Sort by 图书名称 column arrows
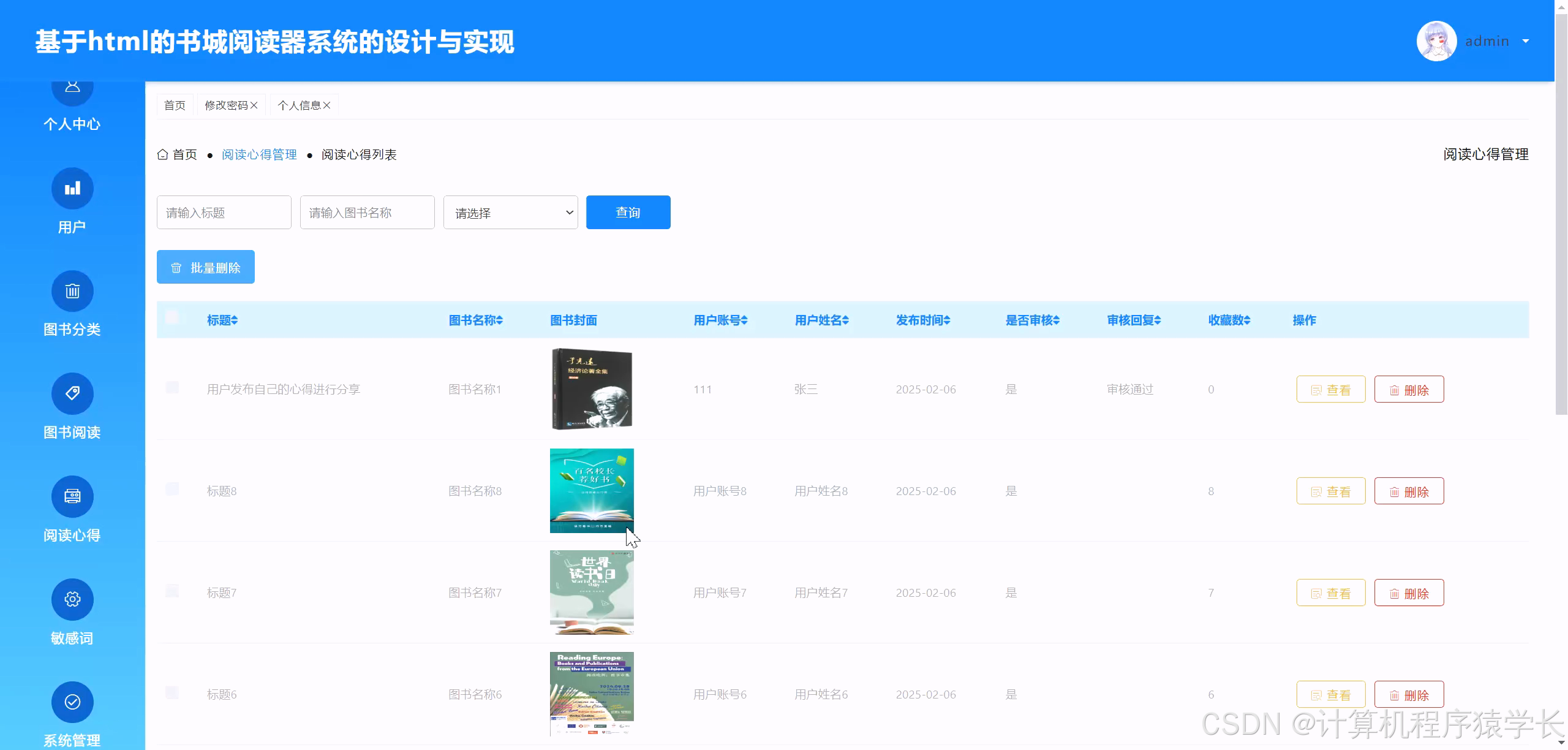Screen dimensions: 1568x750 (x=500, y=320)
